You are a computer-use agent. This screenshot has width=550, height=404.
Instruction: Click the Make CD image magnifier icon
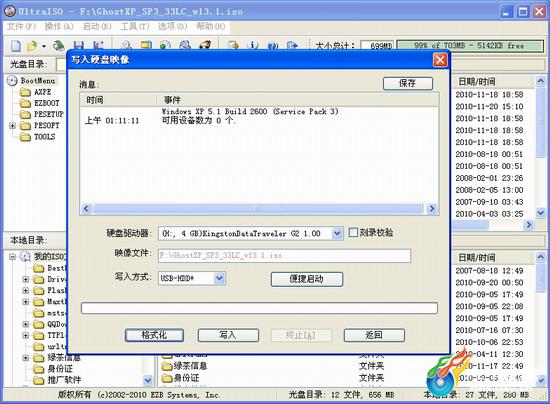click(127, 45)
